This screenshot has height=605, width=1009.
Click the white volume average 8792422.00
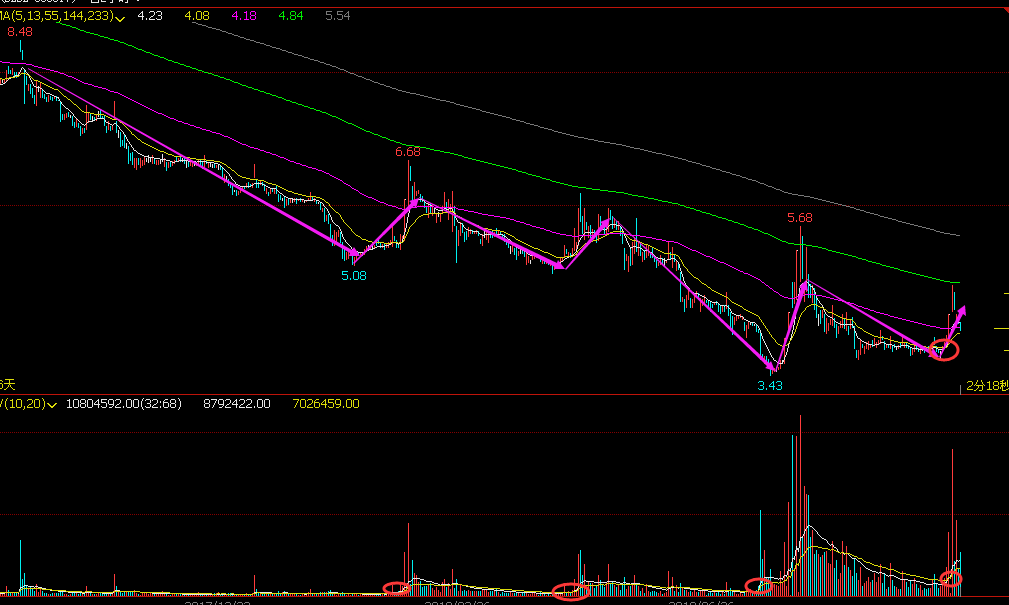coord(237,404)
